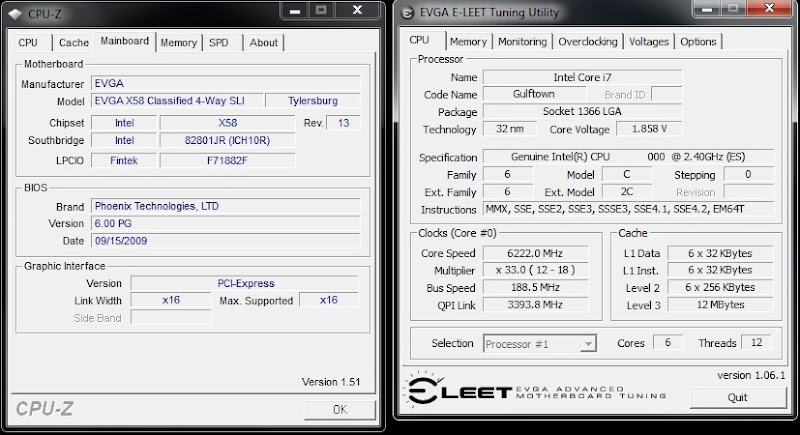Close the CPU-Z window

click(357, 10)
